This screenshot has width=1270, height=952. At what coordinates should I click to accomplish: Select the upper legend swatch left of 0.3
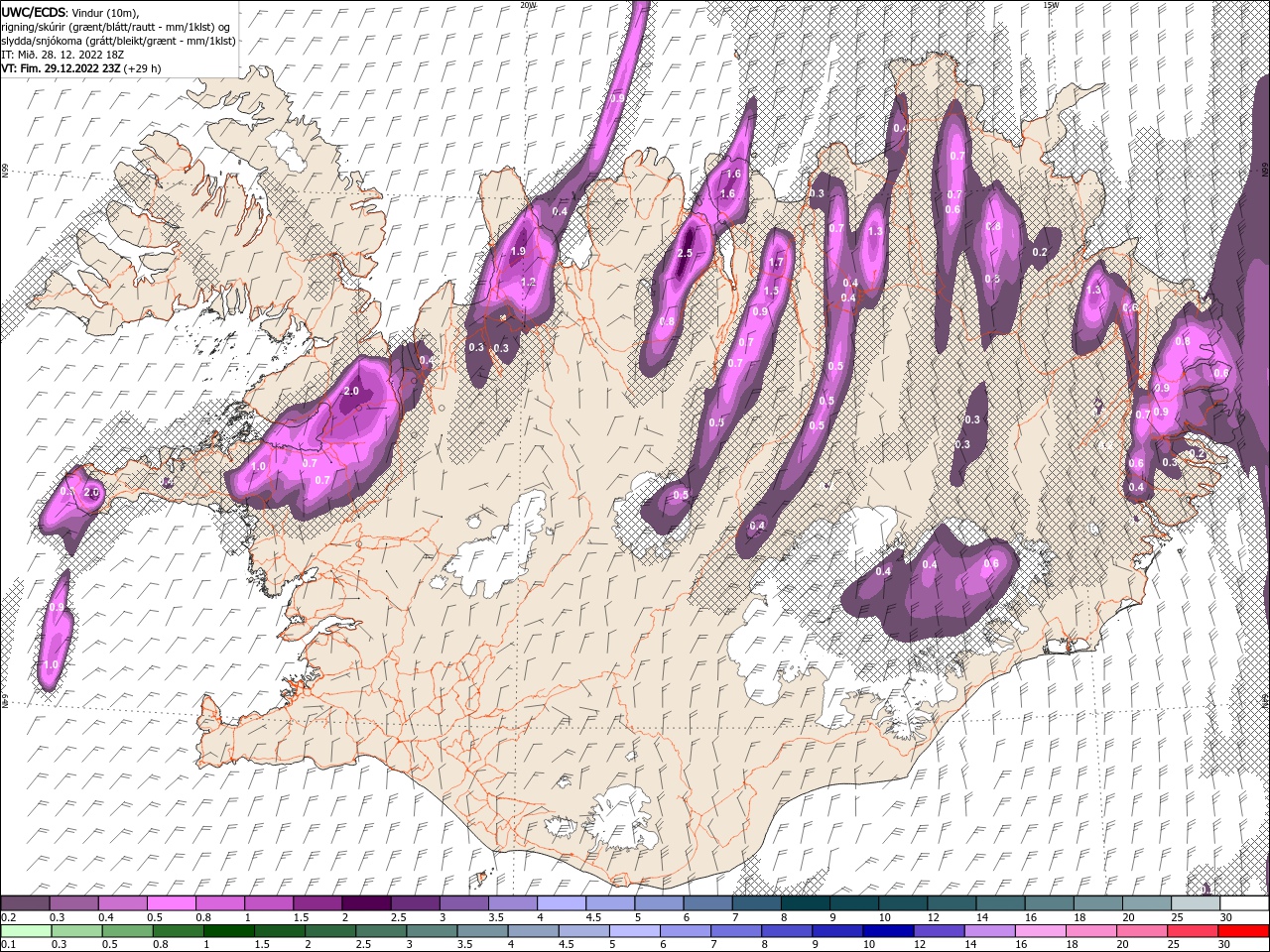point(26,903)
